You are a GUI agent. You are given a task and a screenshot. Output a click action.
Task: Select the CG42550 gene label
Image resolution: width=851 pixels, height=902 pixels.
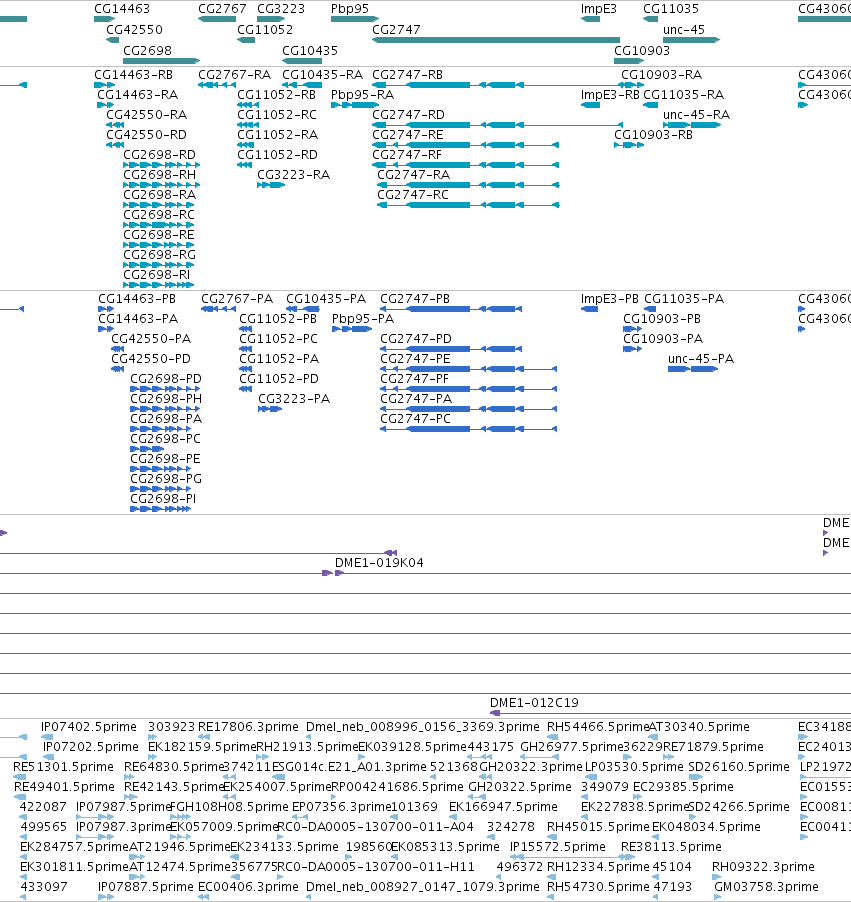[135, 29]
